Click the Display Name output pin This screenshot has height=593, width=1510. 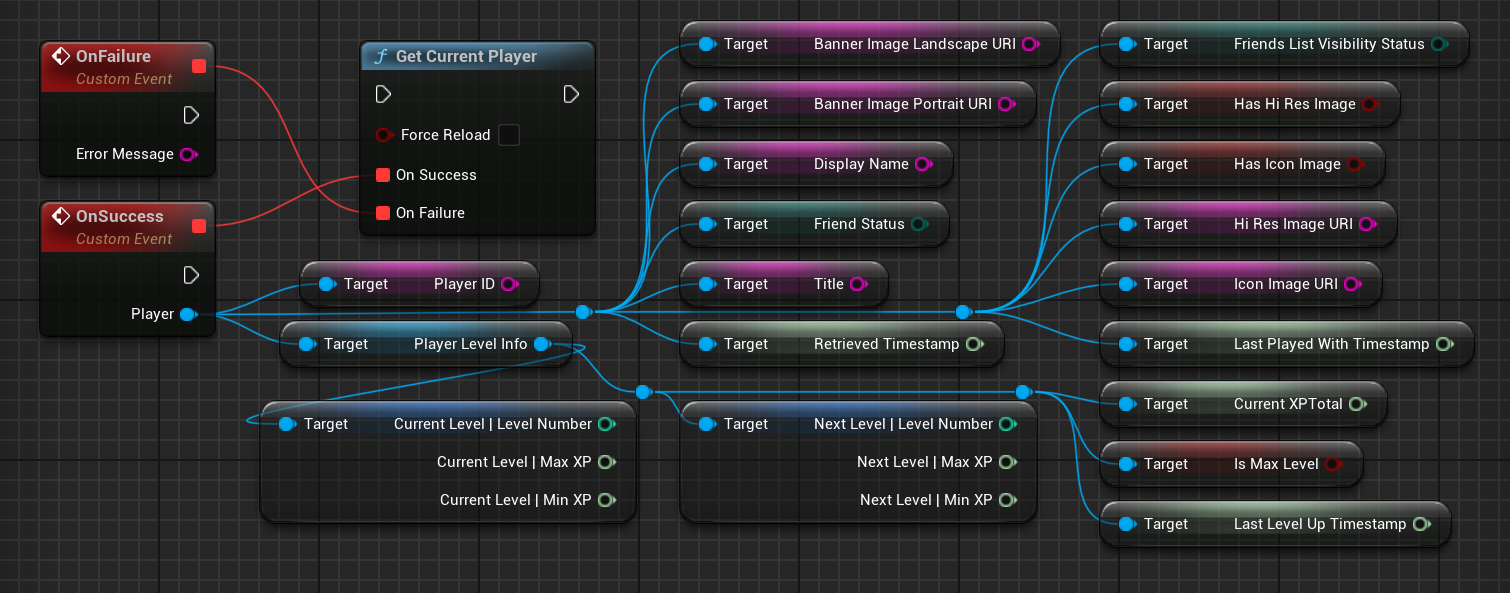pos(923,164)
